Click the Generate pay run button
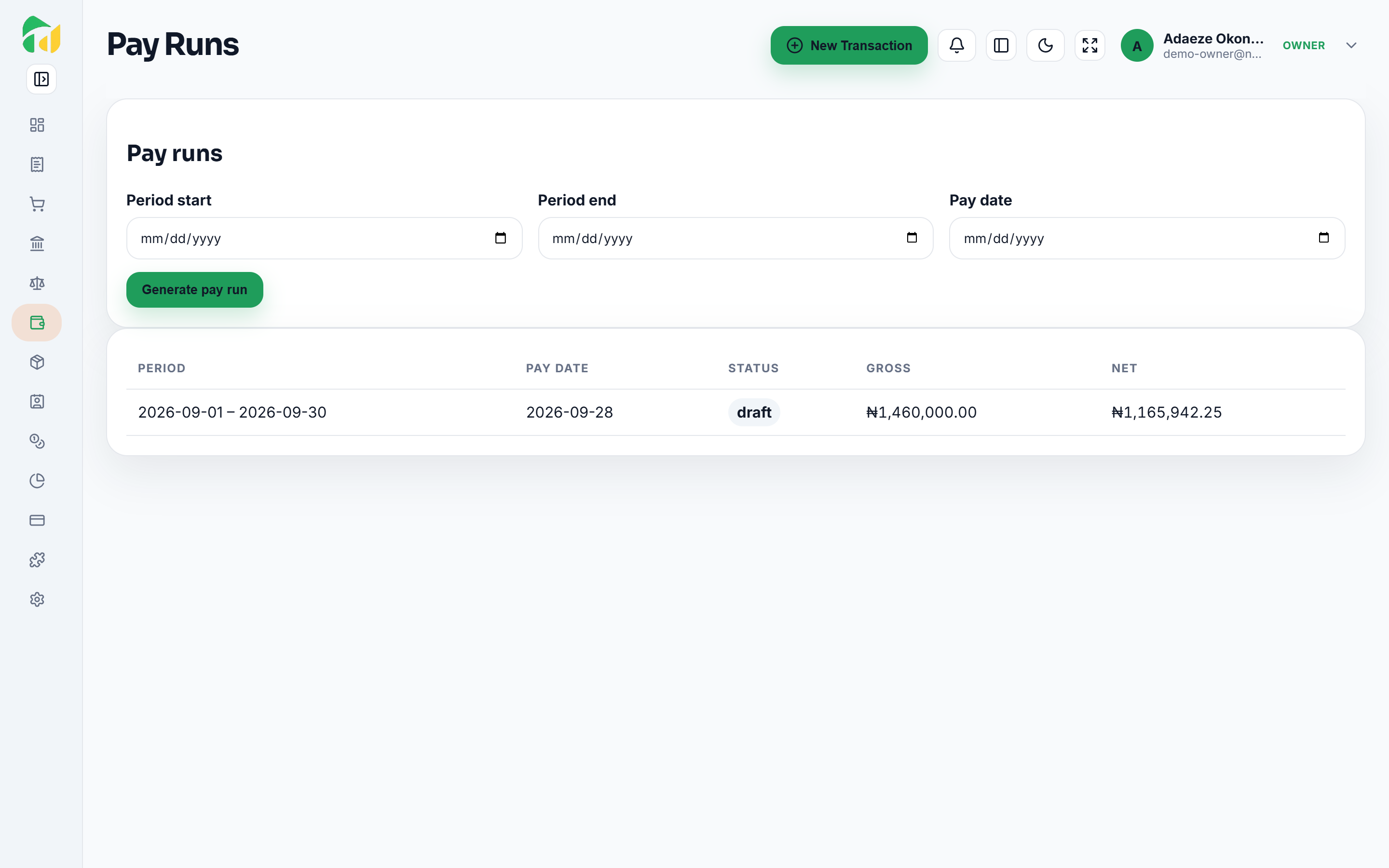 (x=194, y=290)
